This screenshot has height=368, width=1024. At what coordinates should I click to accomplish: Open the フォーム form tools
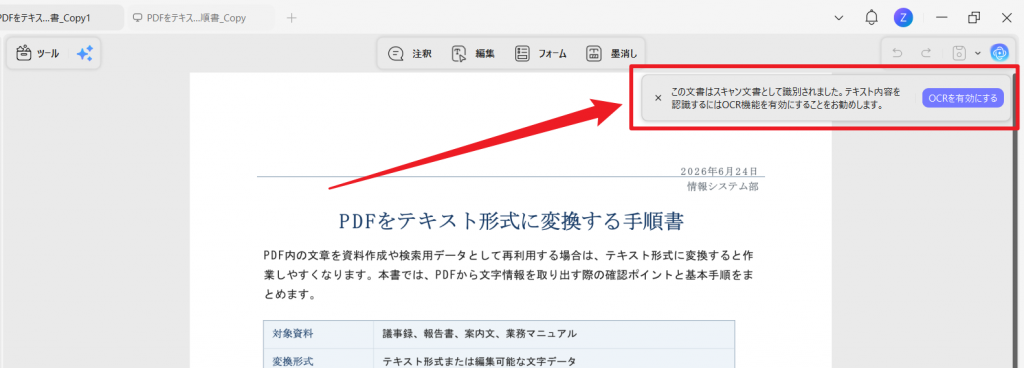(x=540, y=54)
